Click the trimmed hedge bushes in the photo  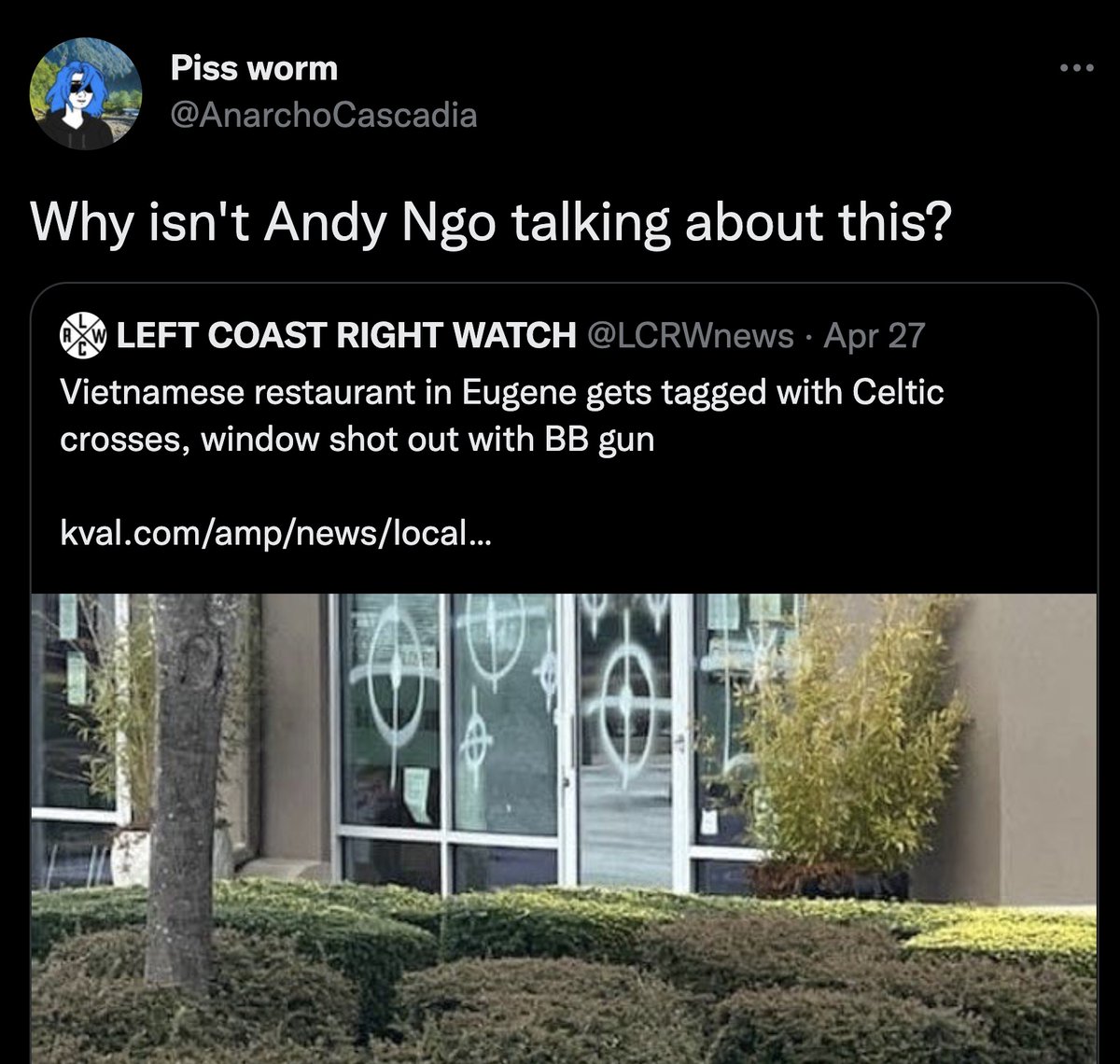[560, 971]
